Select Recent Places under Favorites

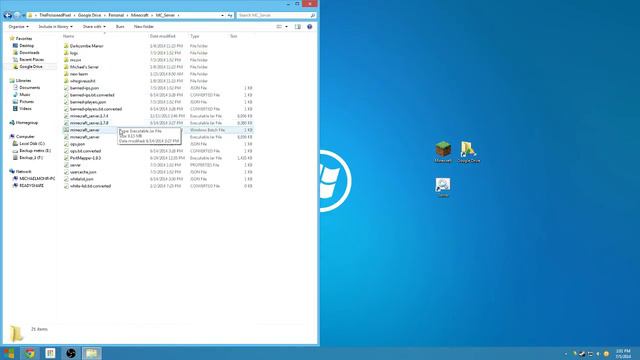click(31, 60)
